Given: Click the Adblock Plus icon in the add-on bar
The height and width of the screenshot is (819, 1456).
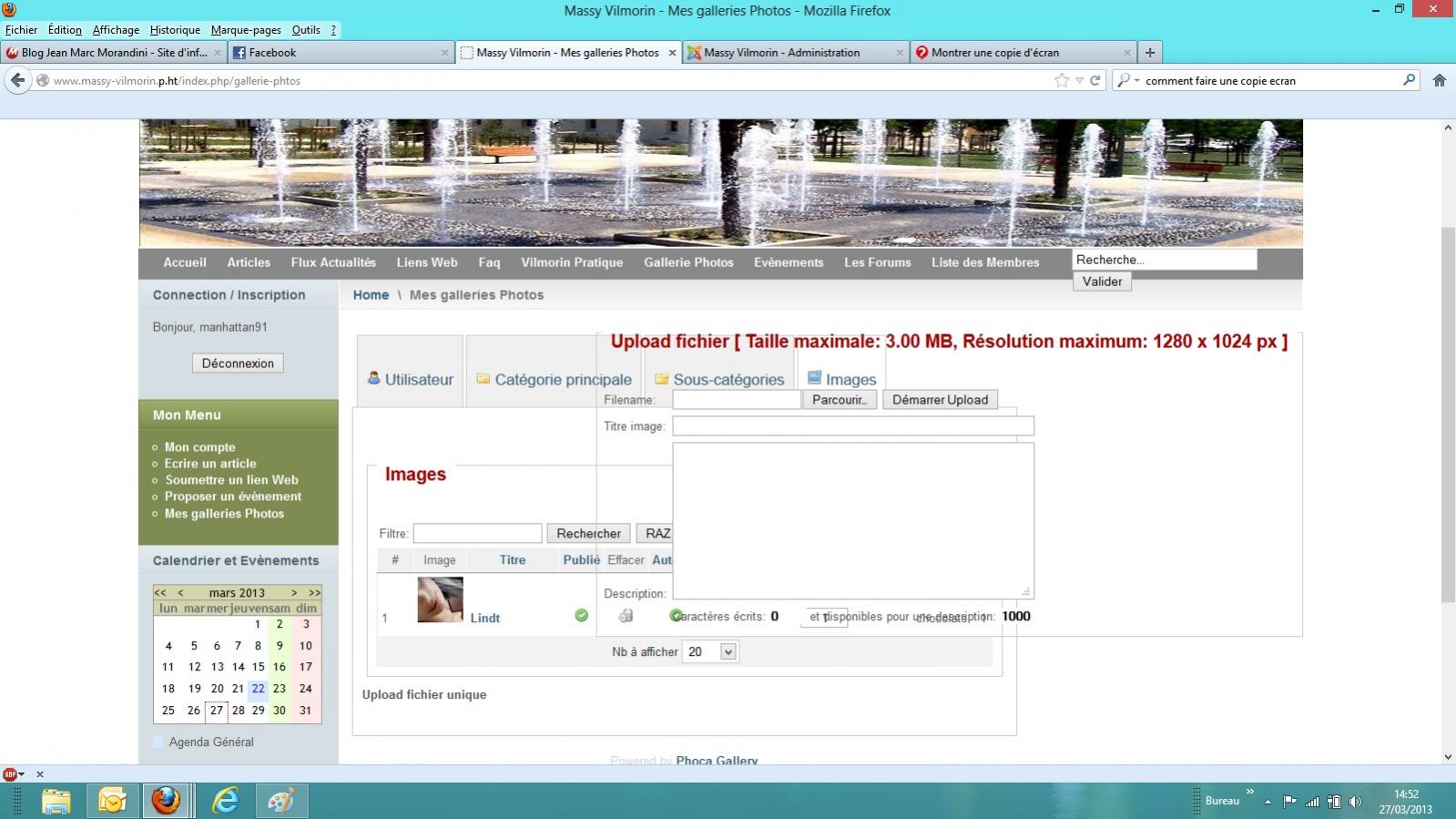Looking at the screenshot, I should point(10,774).
